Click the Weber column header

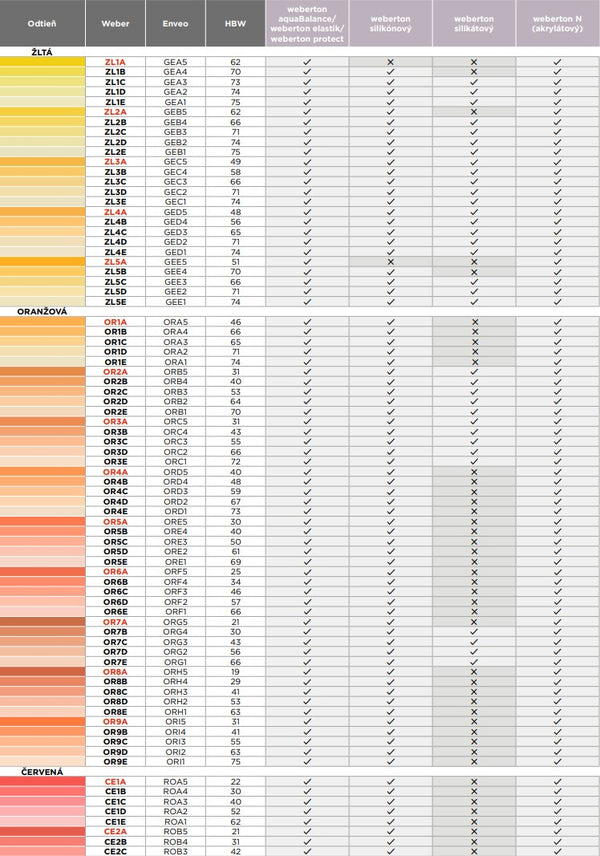115,23
